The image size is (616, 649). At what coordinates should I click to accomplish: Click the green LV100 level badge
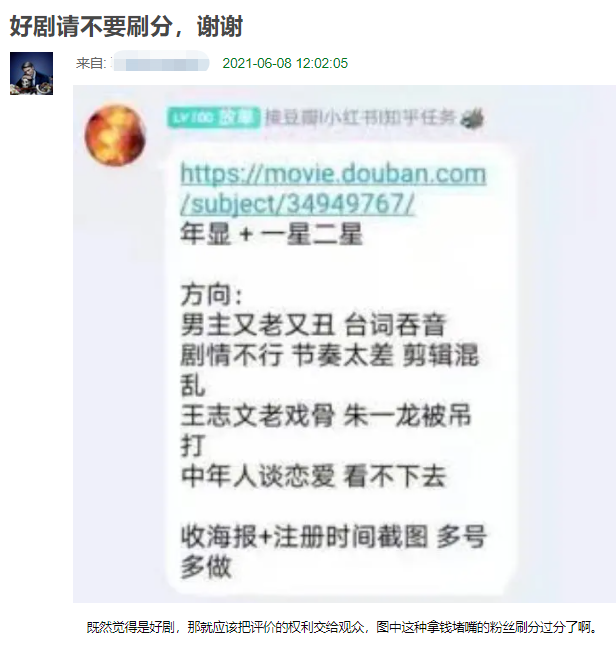tap(213, 118)
